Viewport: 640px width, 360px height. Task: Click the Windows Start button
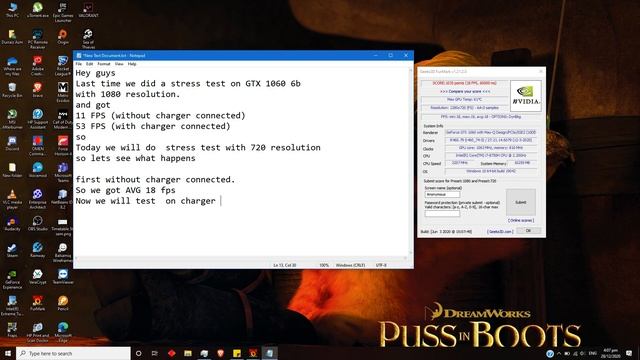pos(8,353)
